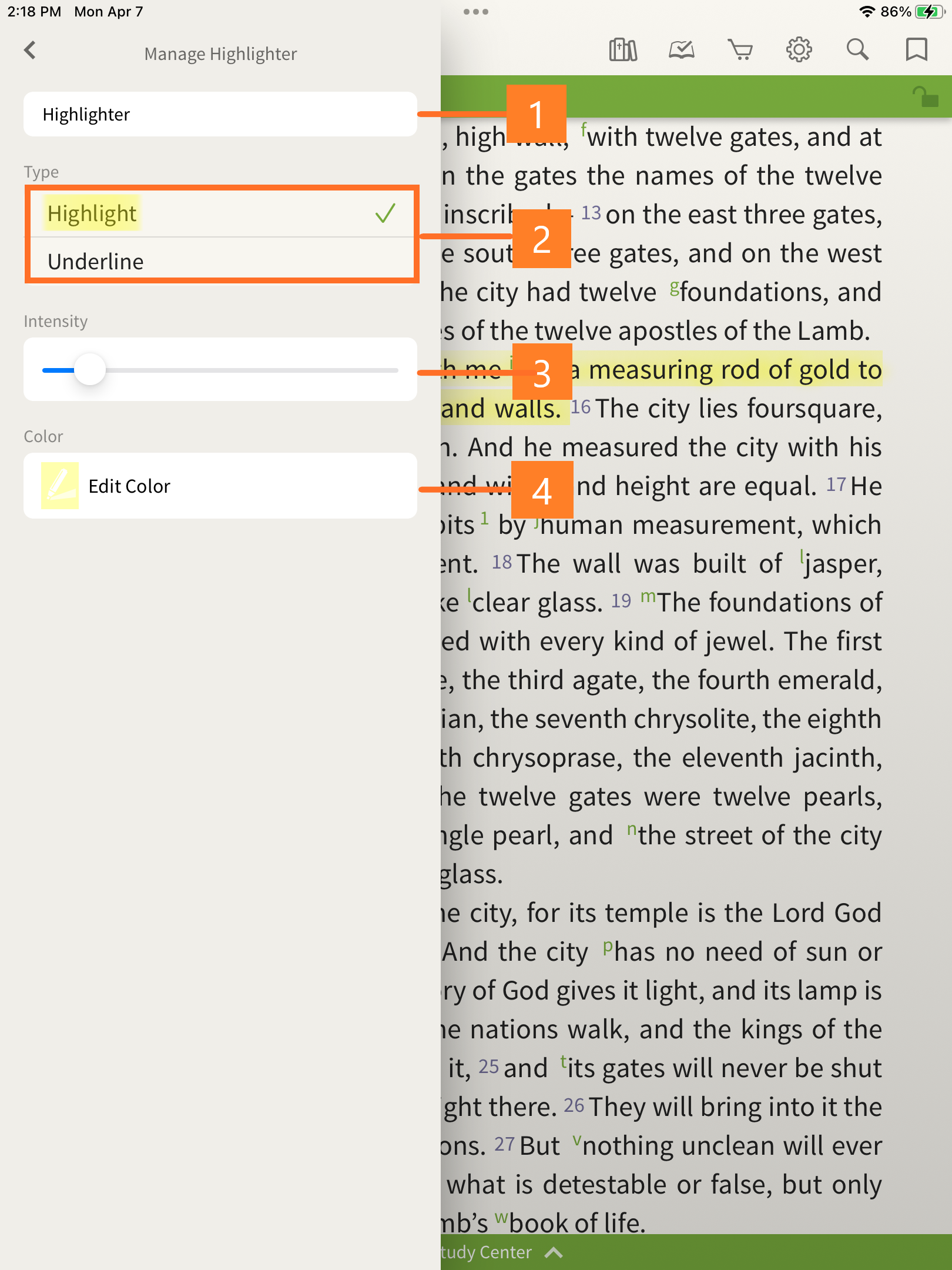Viewport: 952px width, 1270px height.
Task: Open the library books icon
Action: (623, 50)
